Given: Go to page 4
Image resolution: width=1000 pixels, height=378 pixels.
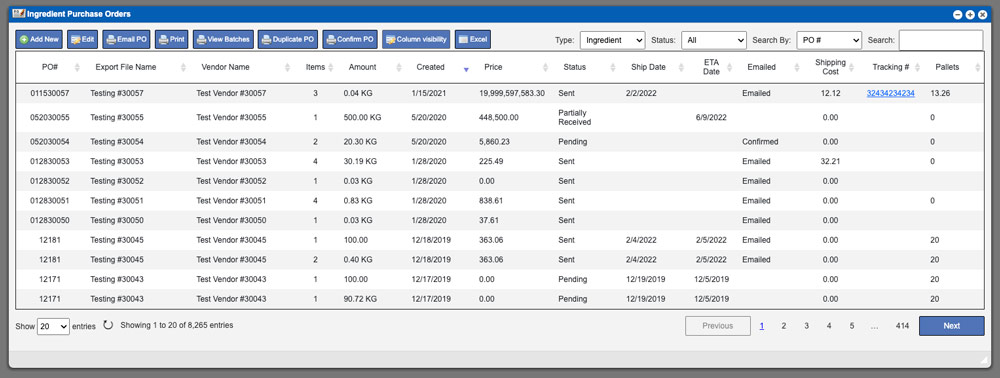Looking at the screenshot, I should 829,326.
